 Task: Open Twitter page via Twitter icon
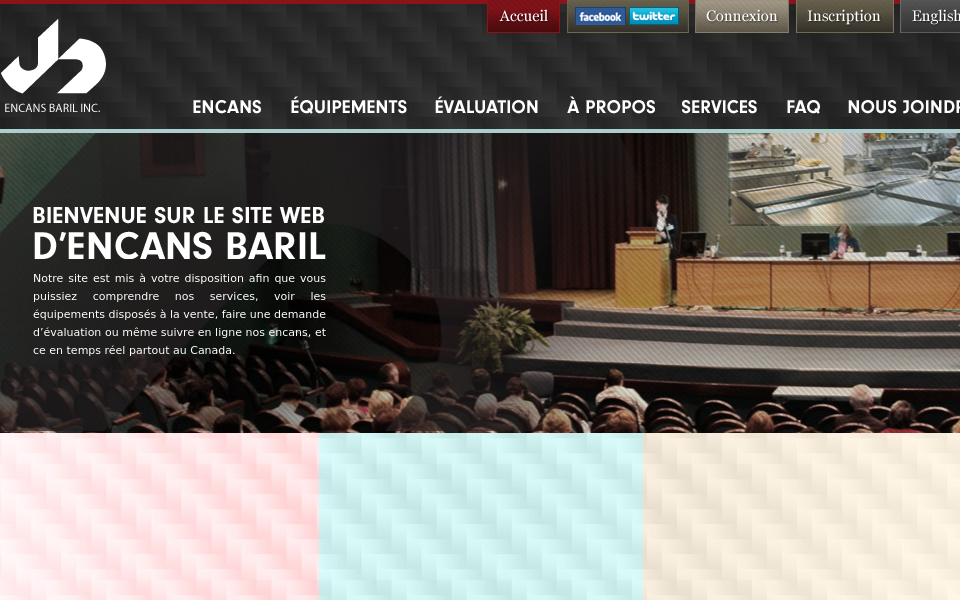coord(652,16)
